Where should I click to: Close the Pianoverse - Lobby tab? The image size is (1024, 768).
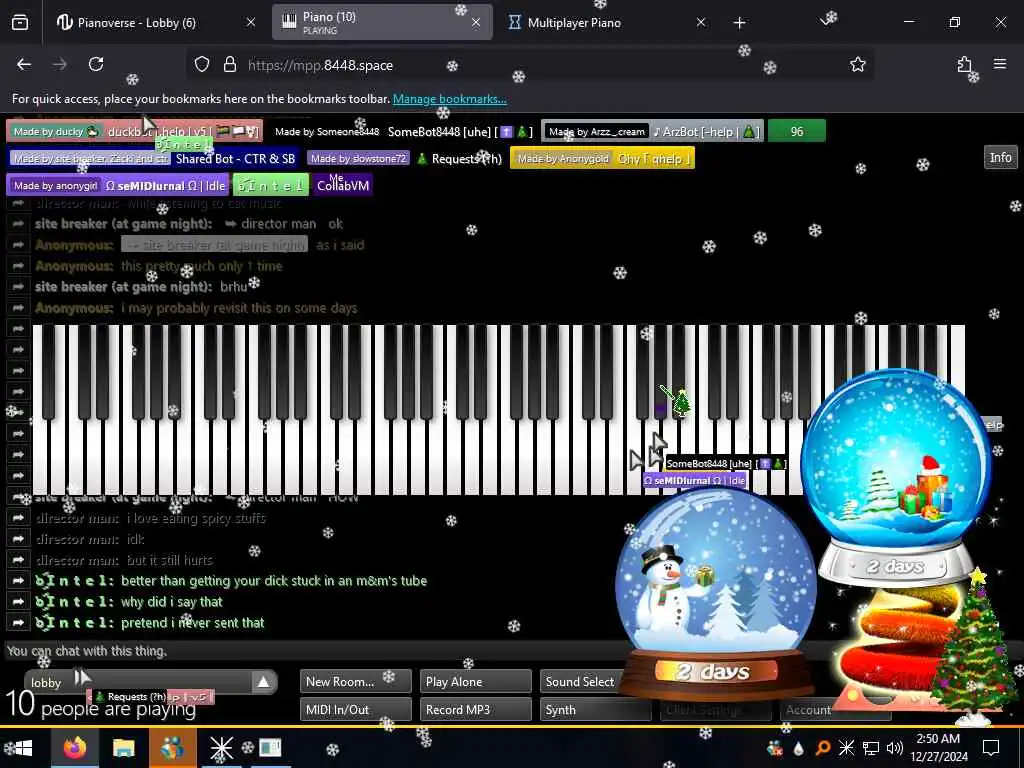tap(251, 23)
